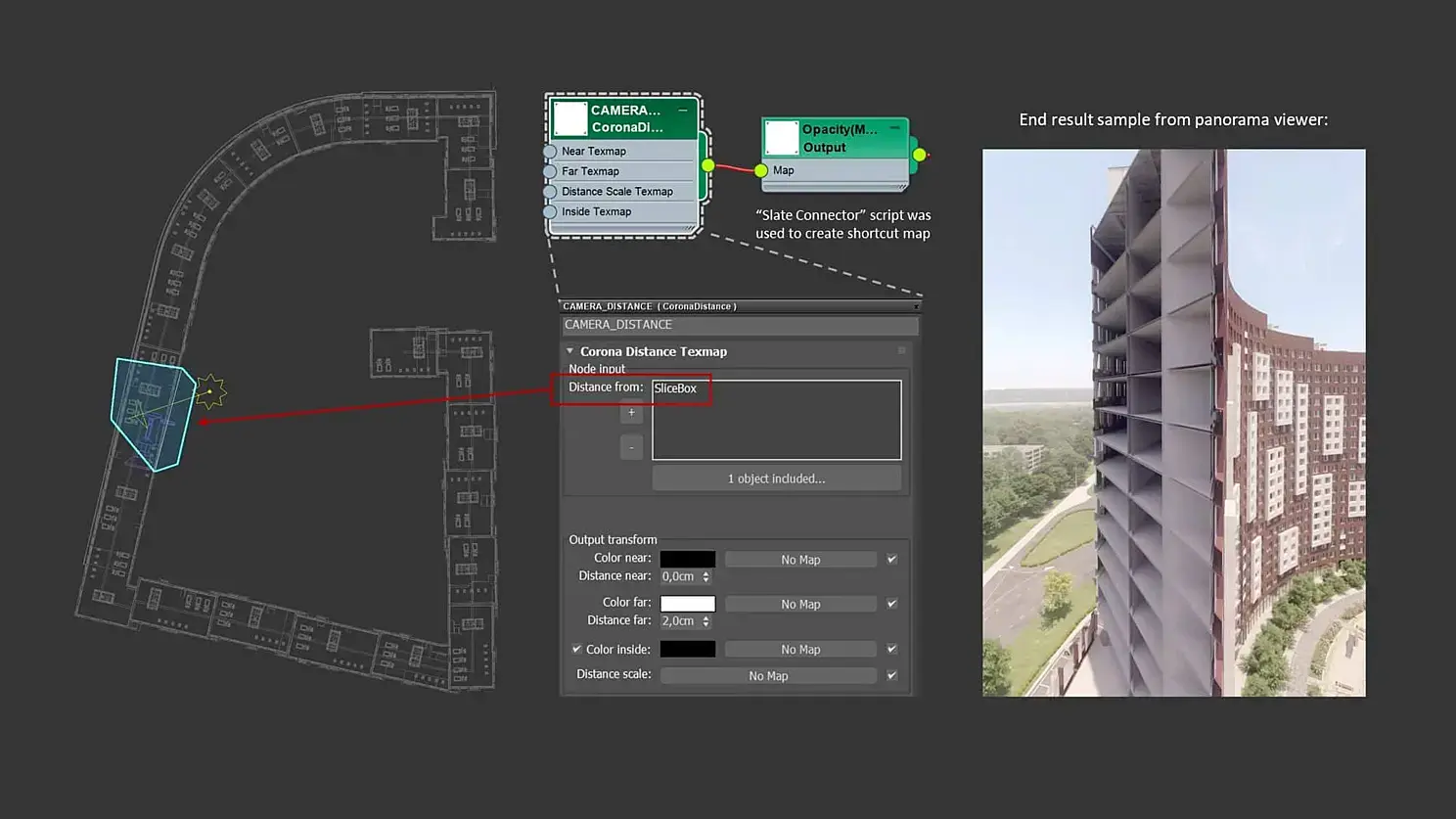Image resolution: width=1456 pixels, height=819 pixels.
Task: Open the panorama viewer end result image
Action: (1174, 423)
